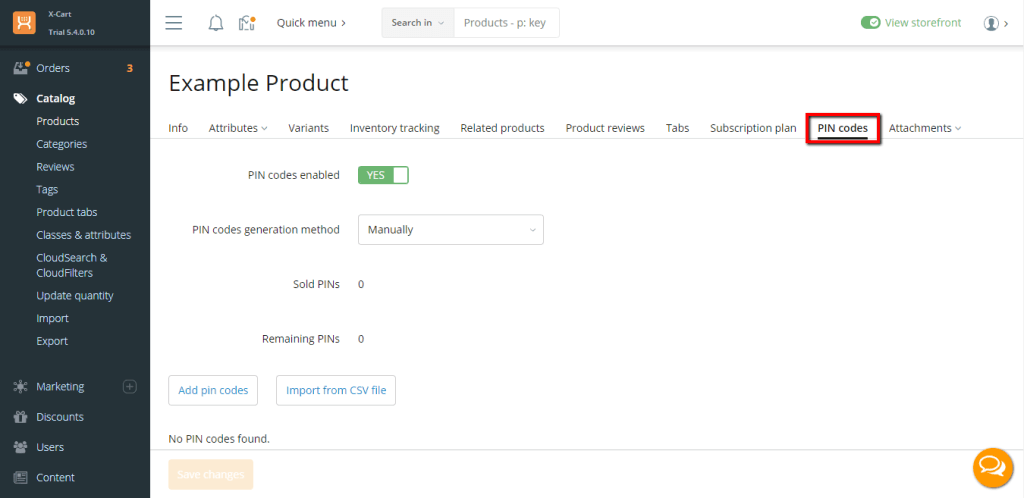Go to Products in sidebar
The image size is (1024, 498).
pos(57,121)
